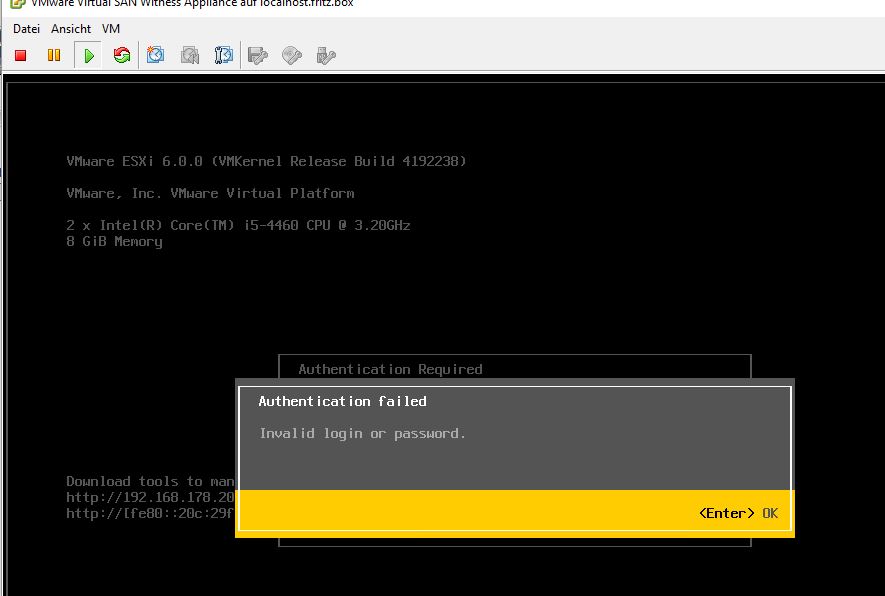
Task: Open the VM menu
Action: tap(111, 29)
